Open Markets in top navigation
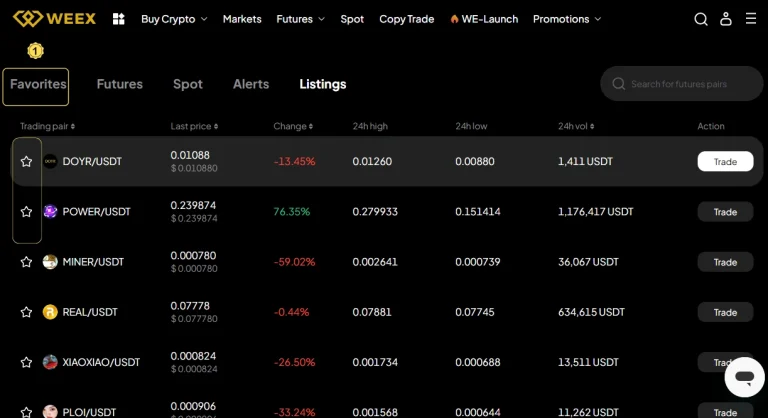Image resolution: width=768 pixels, height=418 pixels. tap(242, 19)
